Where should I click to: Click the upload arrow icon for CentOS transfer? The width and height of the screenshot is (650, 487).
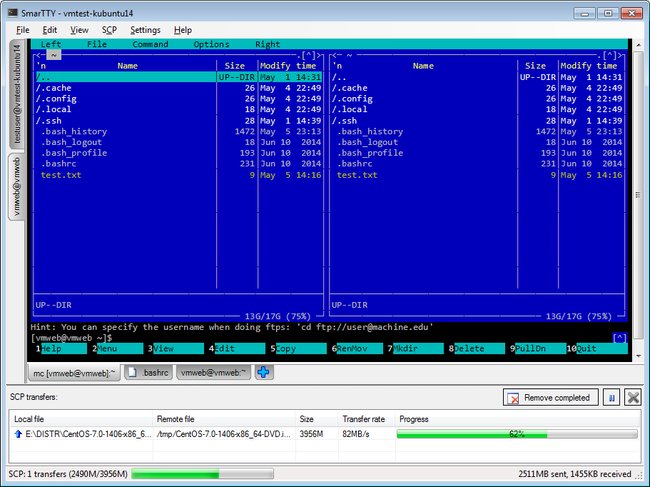coord(18,434)
